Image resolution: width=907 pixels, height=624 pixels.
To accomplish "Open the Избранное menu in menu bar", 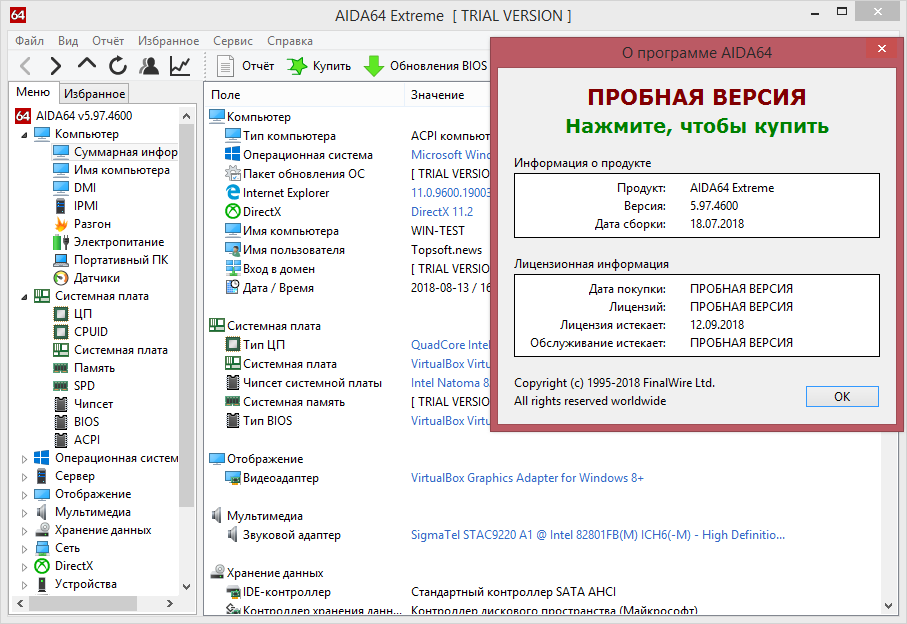I will pos(168,41).
